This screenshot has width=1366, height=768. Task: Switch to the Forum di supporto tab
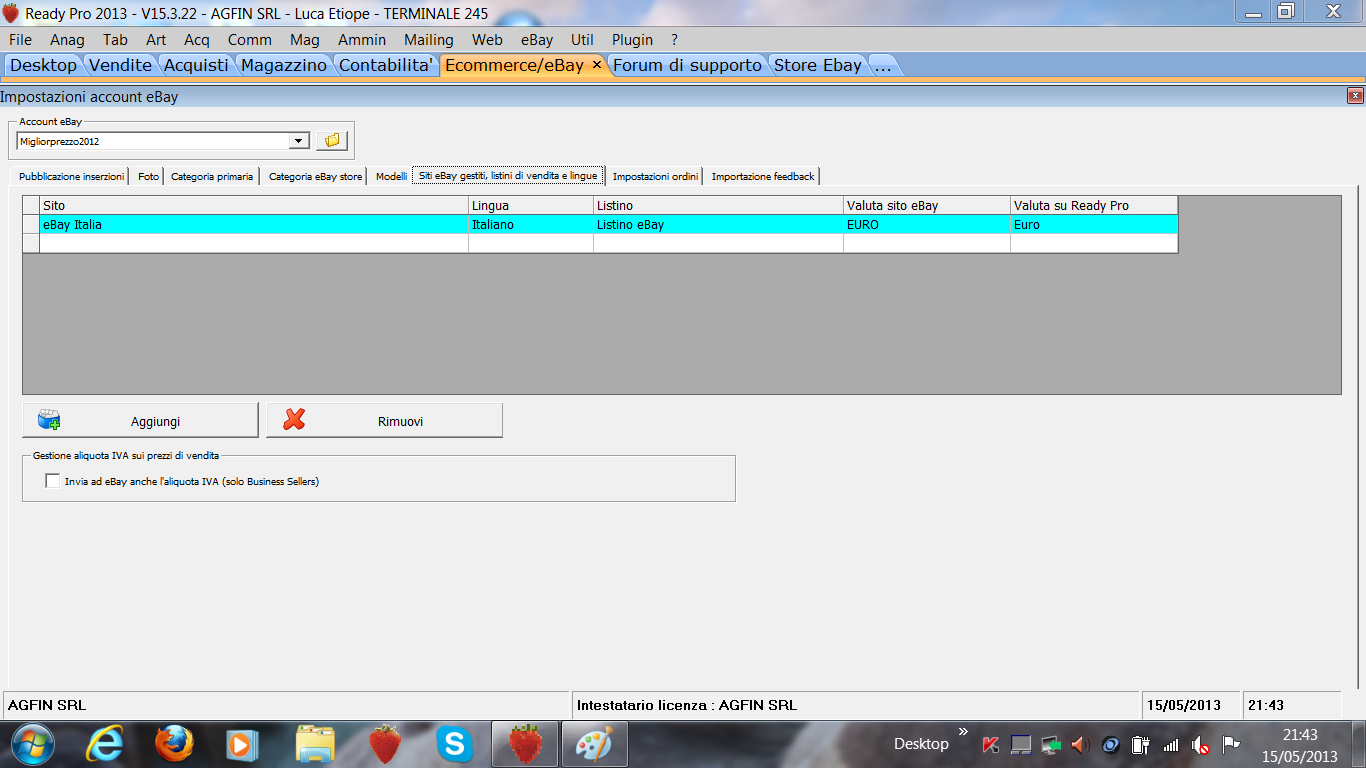688,65
